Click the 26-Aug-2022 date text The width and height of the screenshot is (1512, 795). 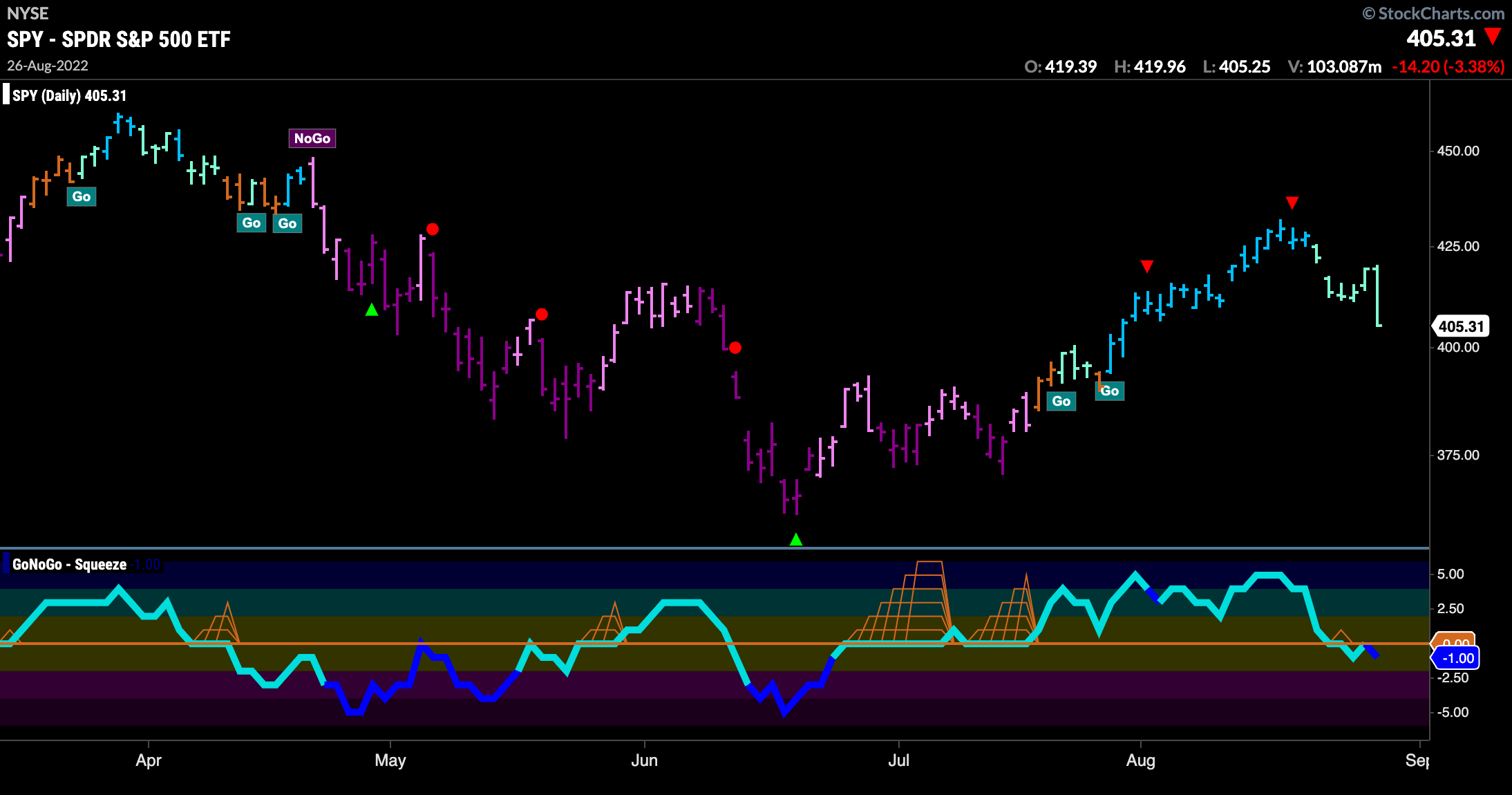[x=48, y=66]
